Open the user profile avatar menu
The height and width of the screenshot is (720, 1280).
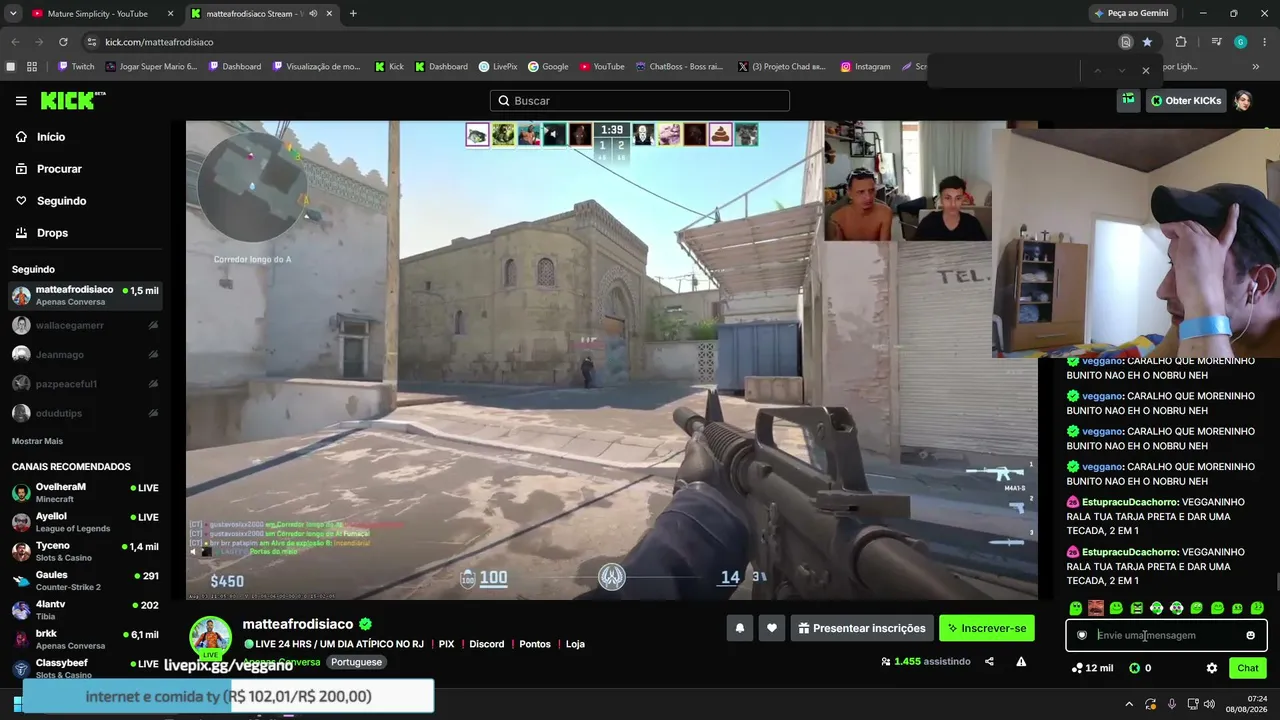click(x=1243, y=101)
